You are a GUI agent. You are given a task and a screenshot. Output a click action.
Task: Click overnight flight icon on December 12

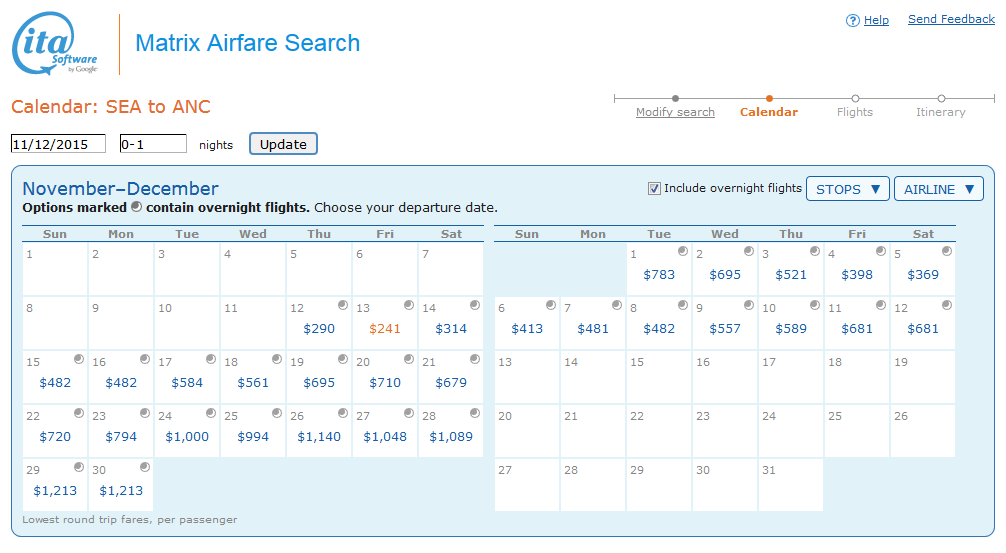pos(946,305)
